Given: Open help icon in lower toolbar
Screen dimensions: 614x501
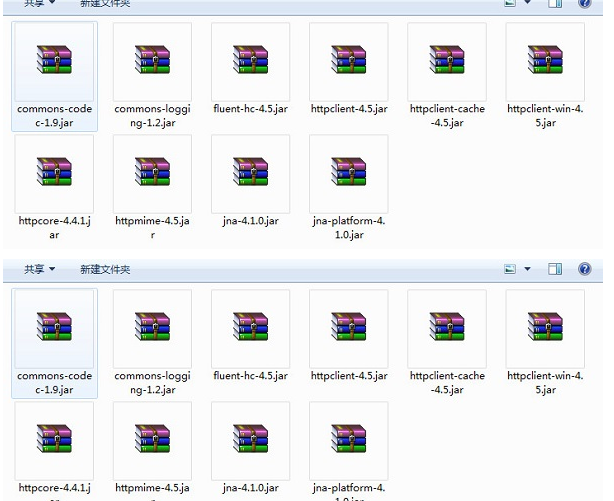Looking at the screenshot, I should [x=585, y=269].
